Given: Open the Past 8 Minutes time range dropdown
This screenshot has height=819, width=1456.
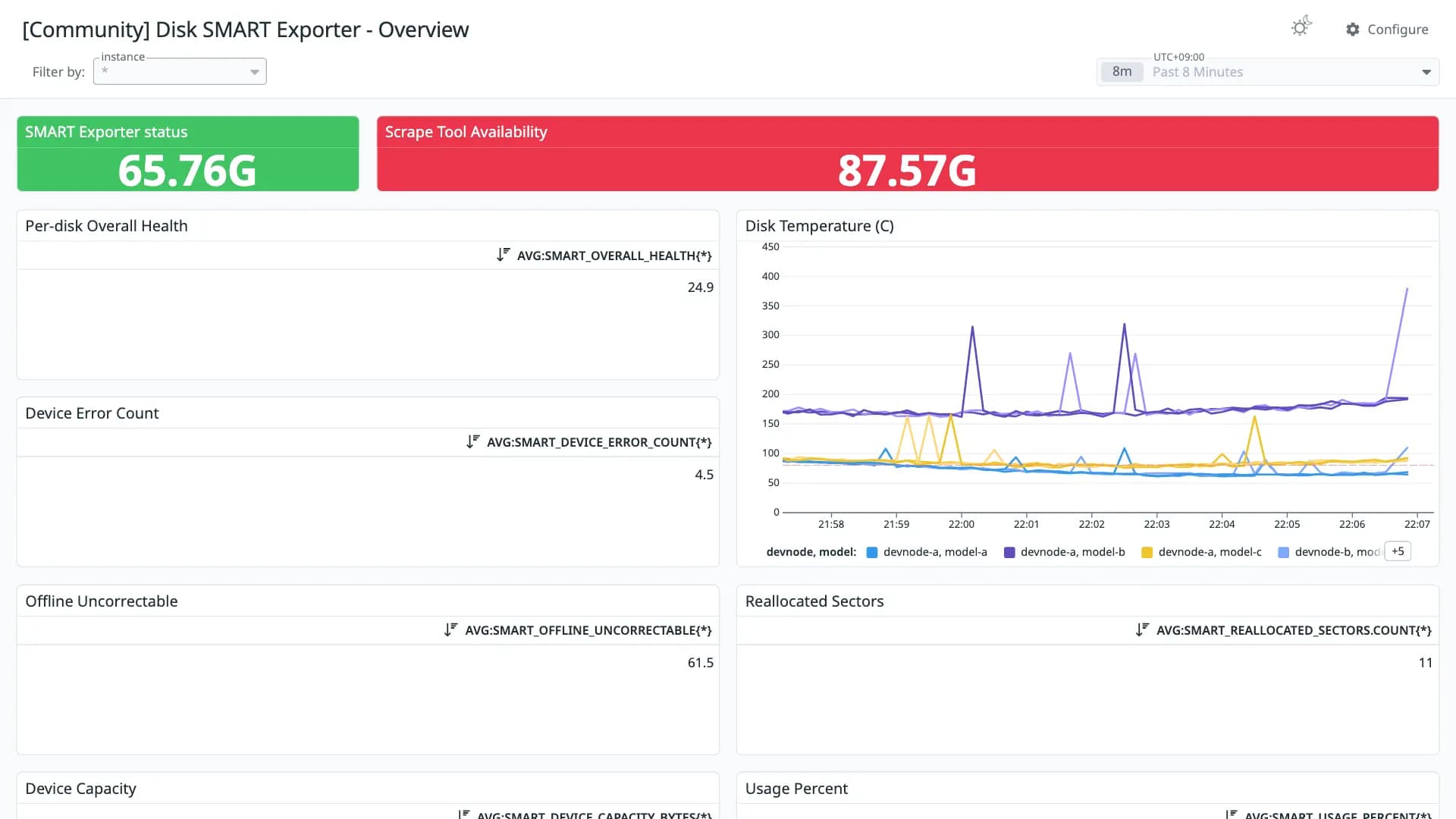Looking at the screenshot, I should click(x=1268, y=72).
